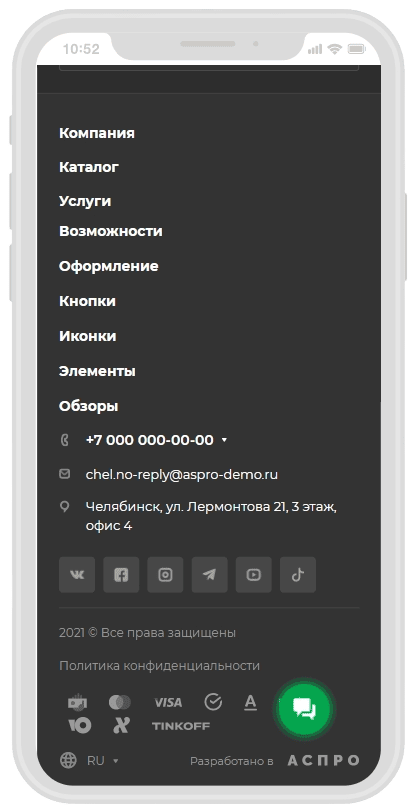
Task: Open Политика конфиденциальности link
Action: 159,666
